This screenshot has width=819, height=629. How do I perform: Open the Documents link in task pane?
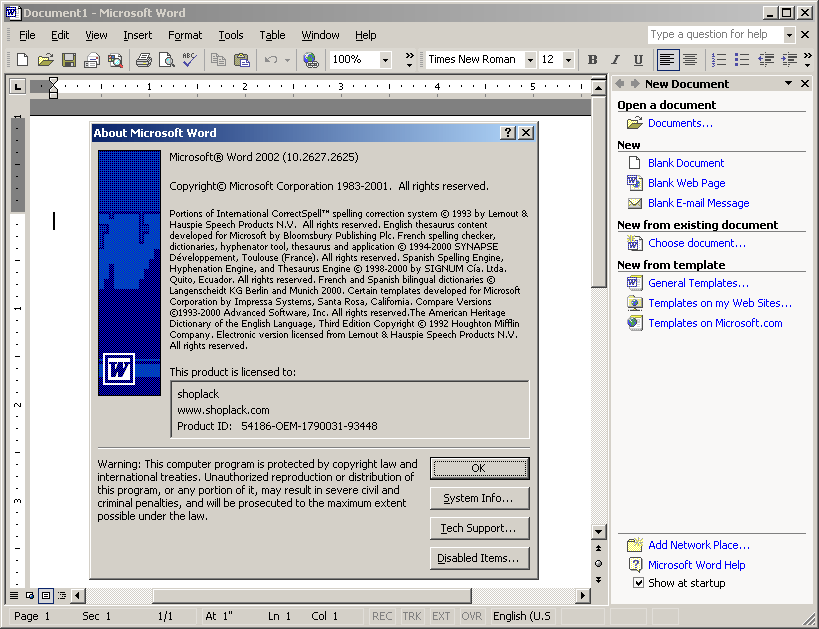(680, 123)
